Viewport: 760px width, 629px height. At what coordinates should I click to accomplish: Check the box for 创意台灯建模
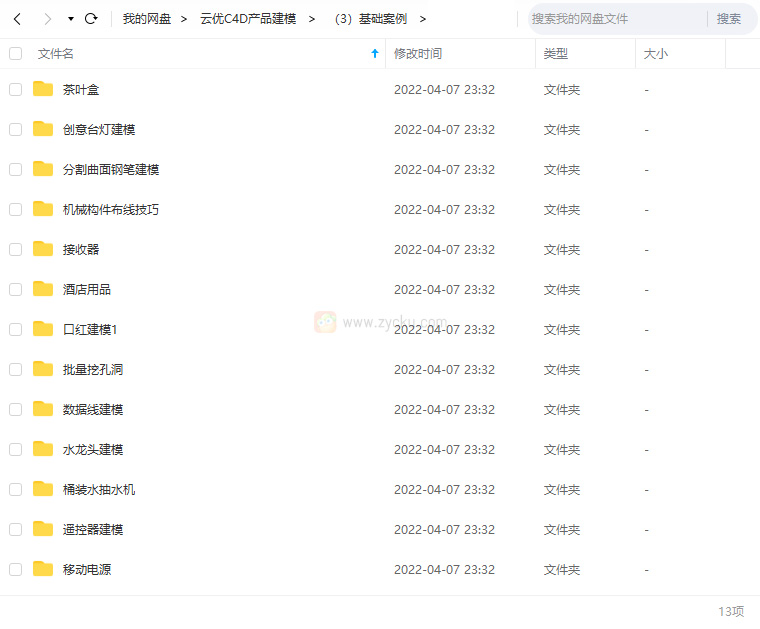point(16,129)
